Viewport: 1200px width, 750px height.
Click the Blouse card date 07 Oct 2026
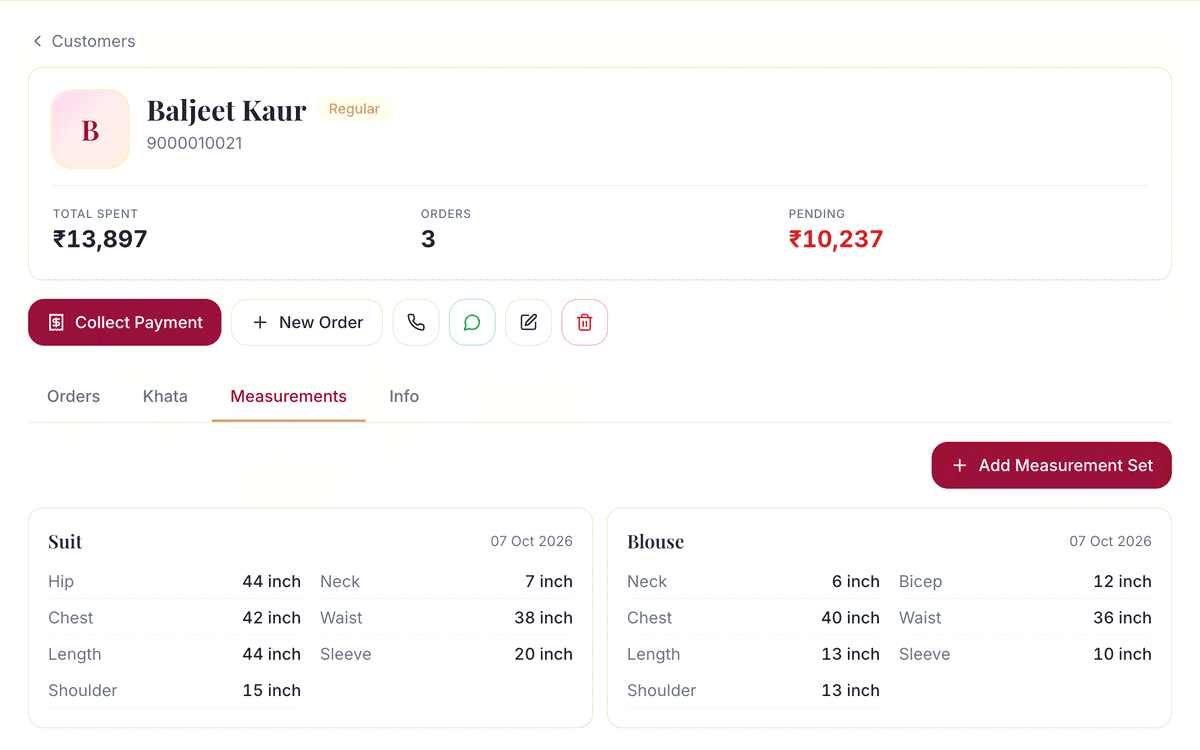click(1111, 541)
